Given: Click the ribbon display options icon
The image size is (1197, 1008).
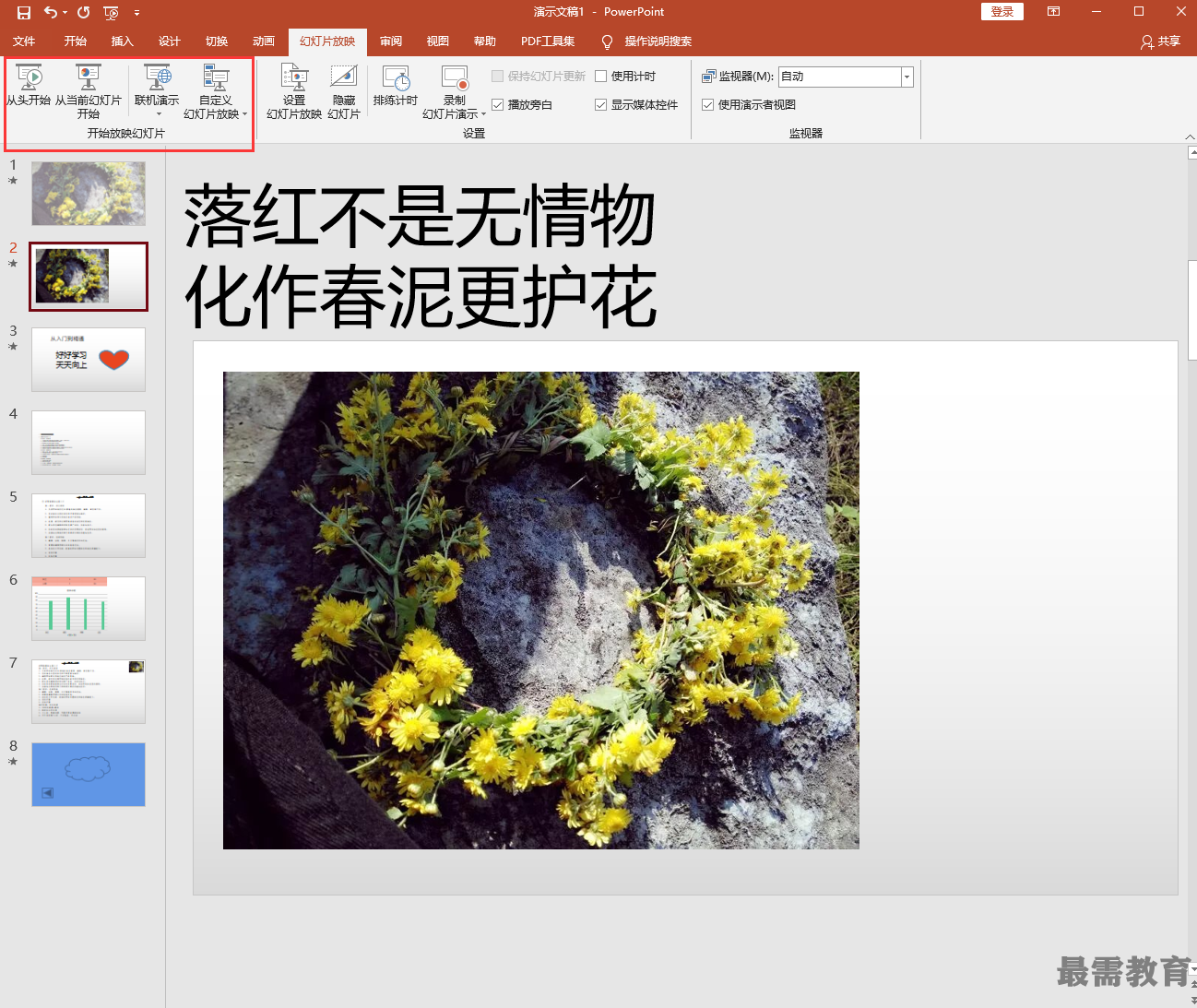Looking at the screenshot, I should [x=1053, y=12].
